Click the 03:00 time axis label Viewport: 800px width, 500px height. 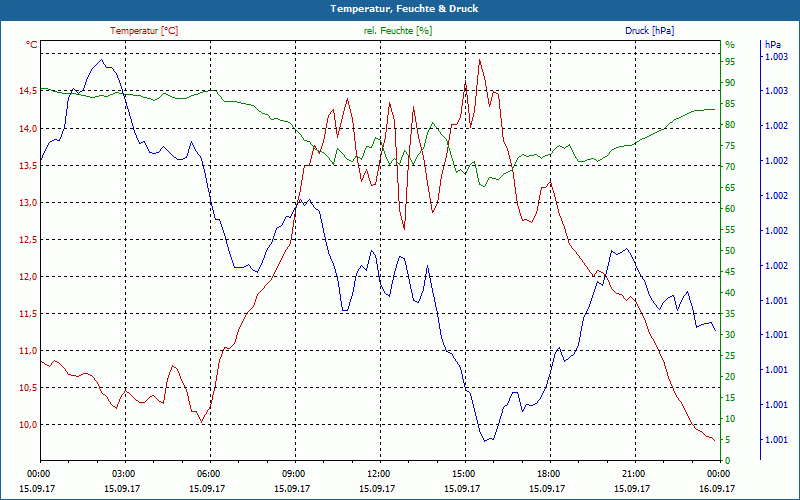(122, 473)
